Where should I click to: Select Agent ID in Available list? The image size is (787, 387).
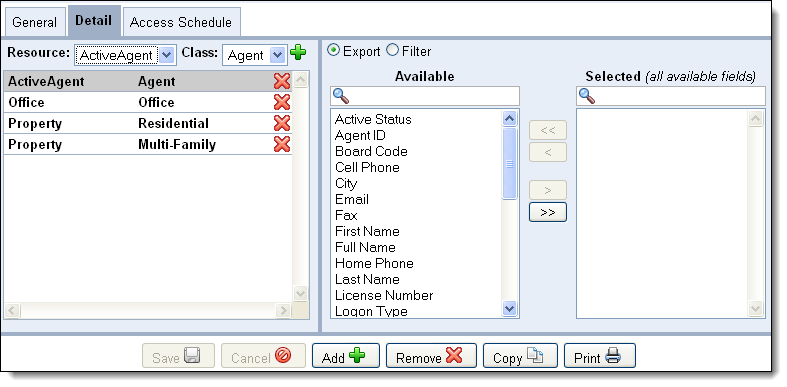pos(360,136)
